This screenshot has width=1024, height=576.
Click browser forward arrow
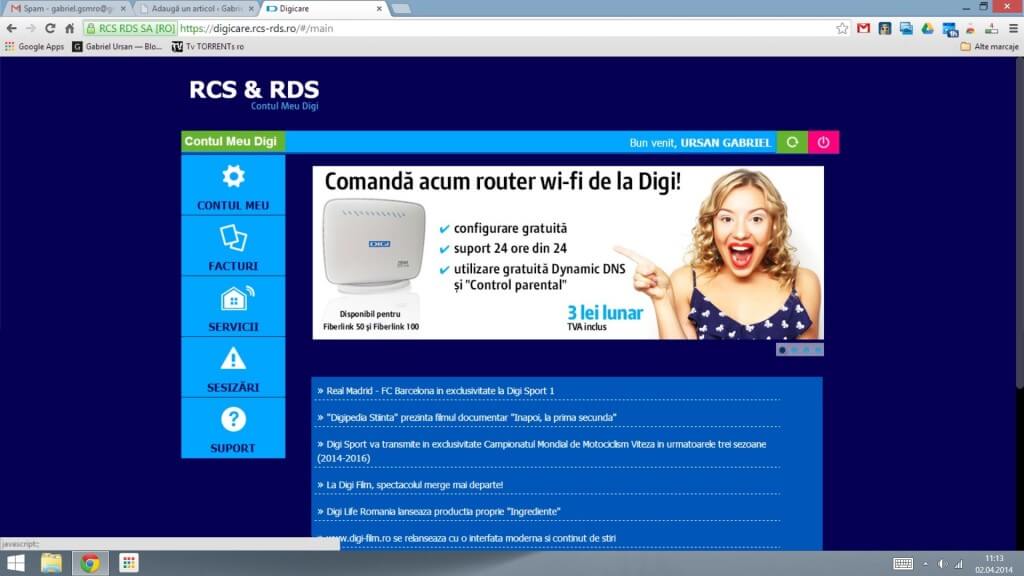pyautogui.click(x=31, y=28)
